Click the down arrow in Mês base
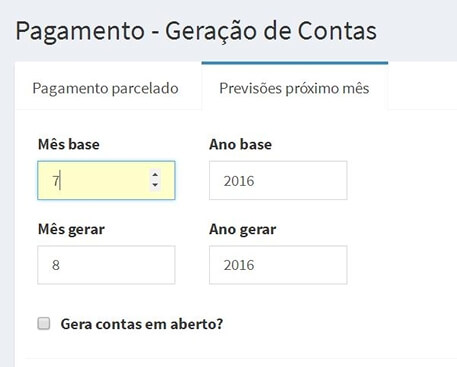457x367 pixels. [155, 185]
